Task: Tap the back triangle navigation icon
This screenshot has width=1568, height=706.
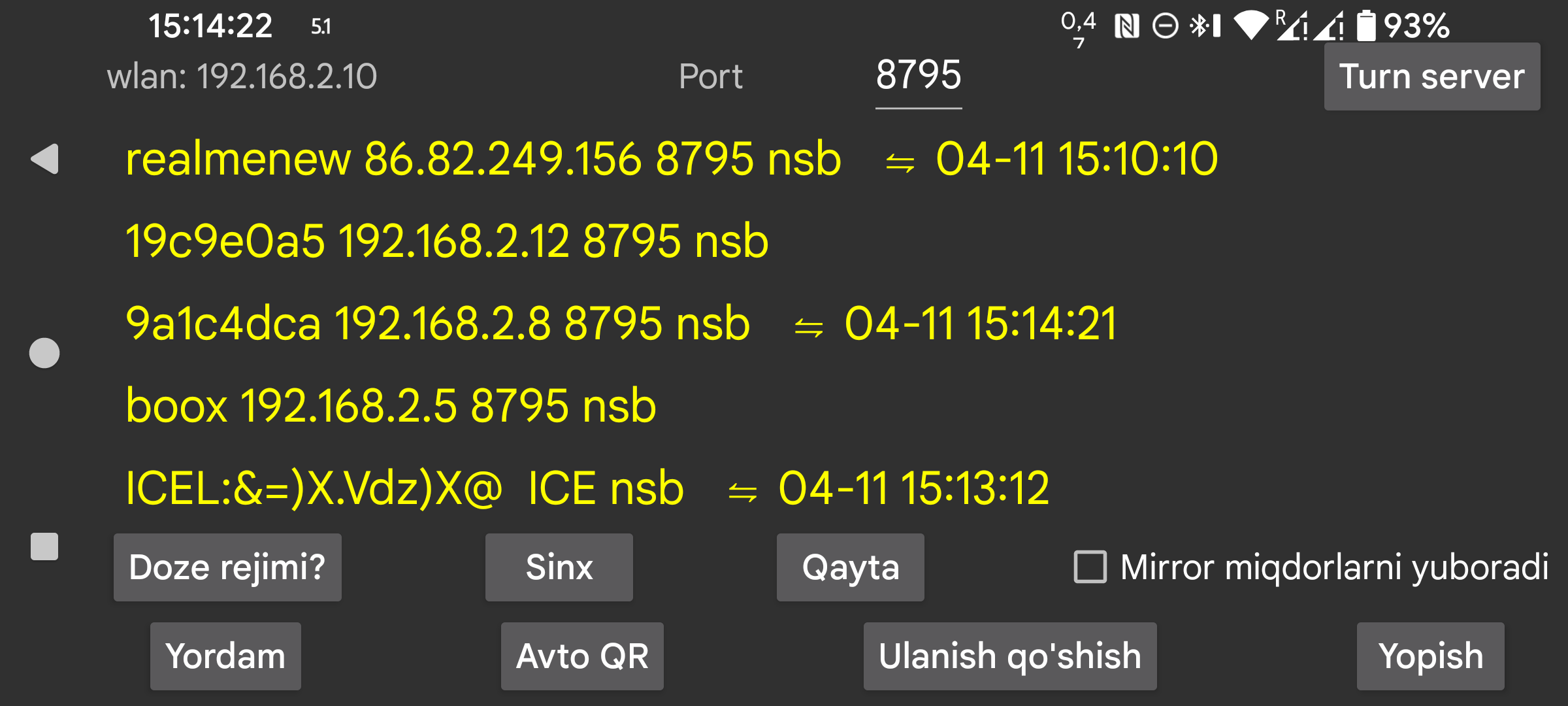Action: 44,159
